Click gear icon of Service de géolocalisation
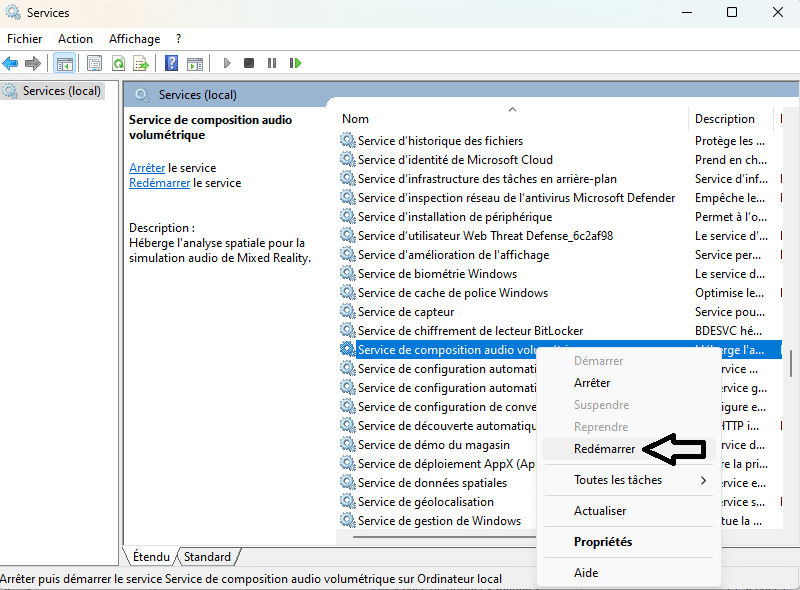The width and height of the screenshot is (800, 590). [x=347, y=501]
